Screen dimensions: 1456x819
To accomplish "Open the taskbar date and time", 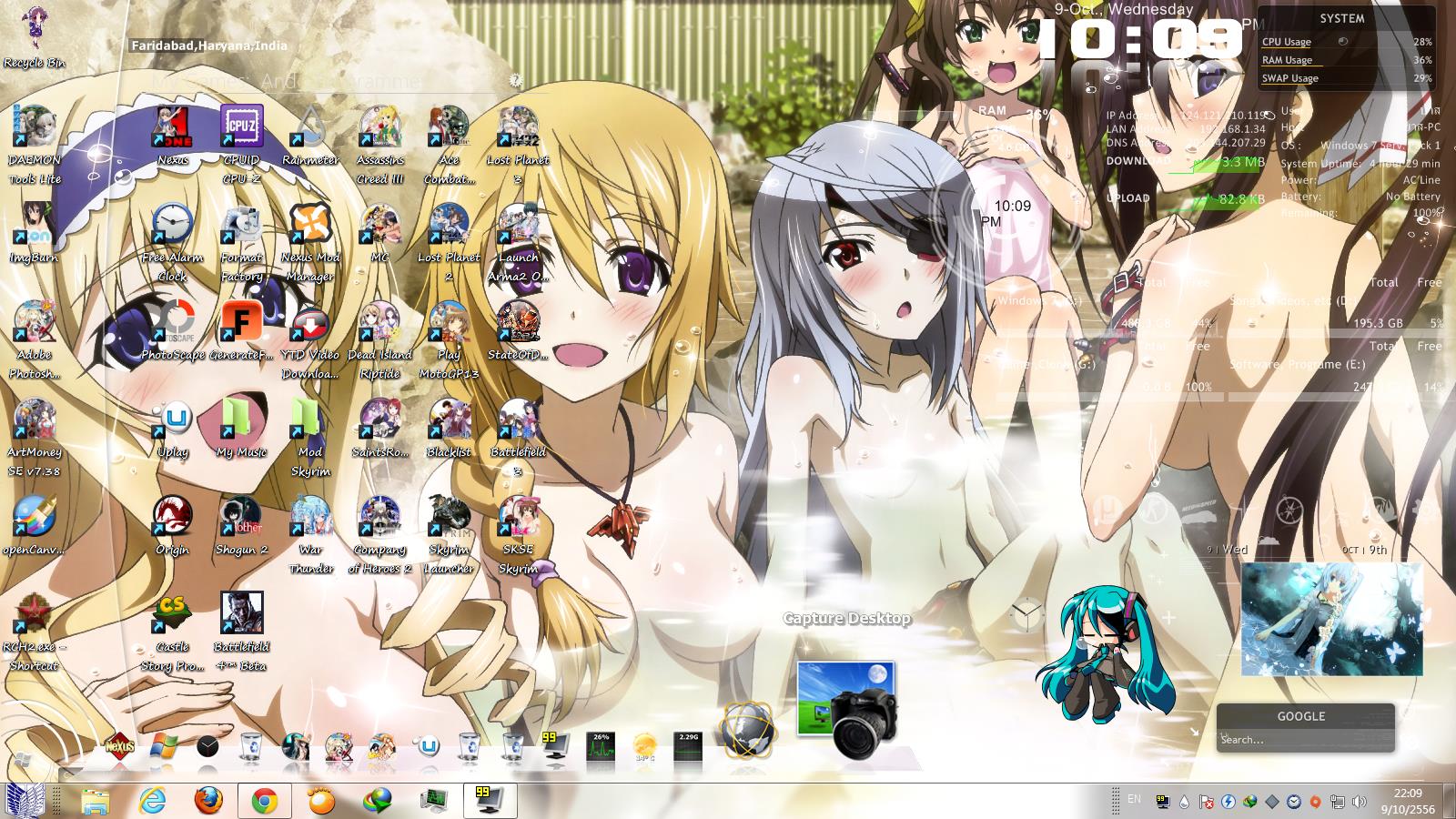I will click(1408, 801).
